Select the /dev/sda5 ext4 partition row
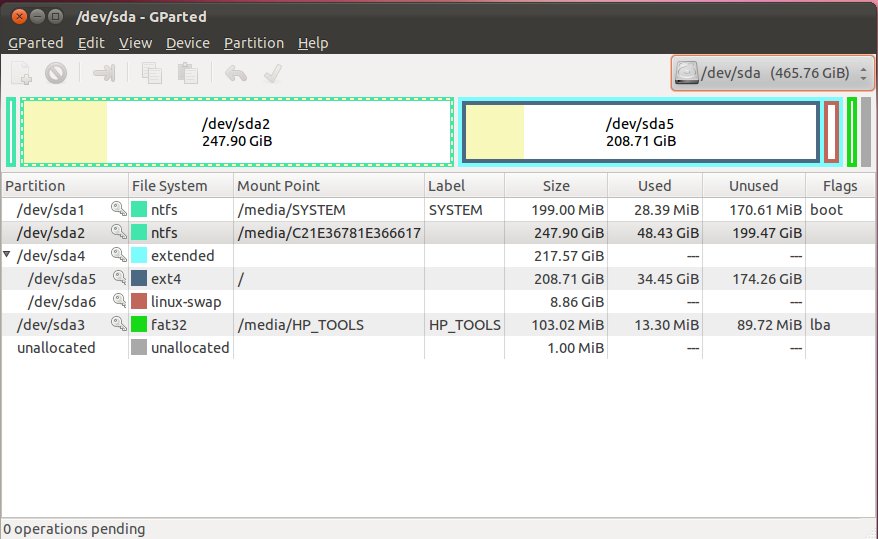Viewport: 878px width, 539px height. pyautogui.click(x=438, y=279)
